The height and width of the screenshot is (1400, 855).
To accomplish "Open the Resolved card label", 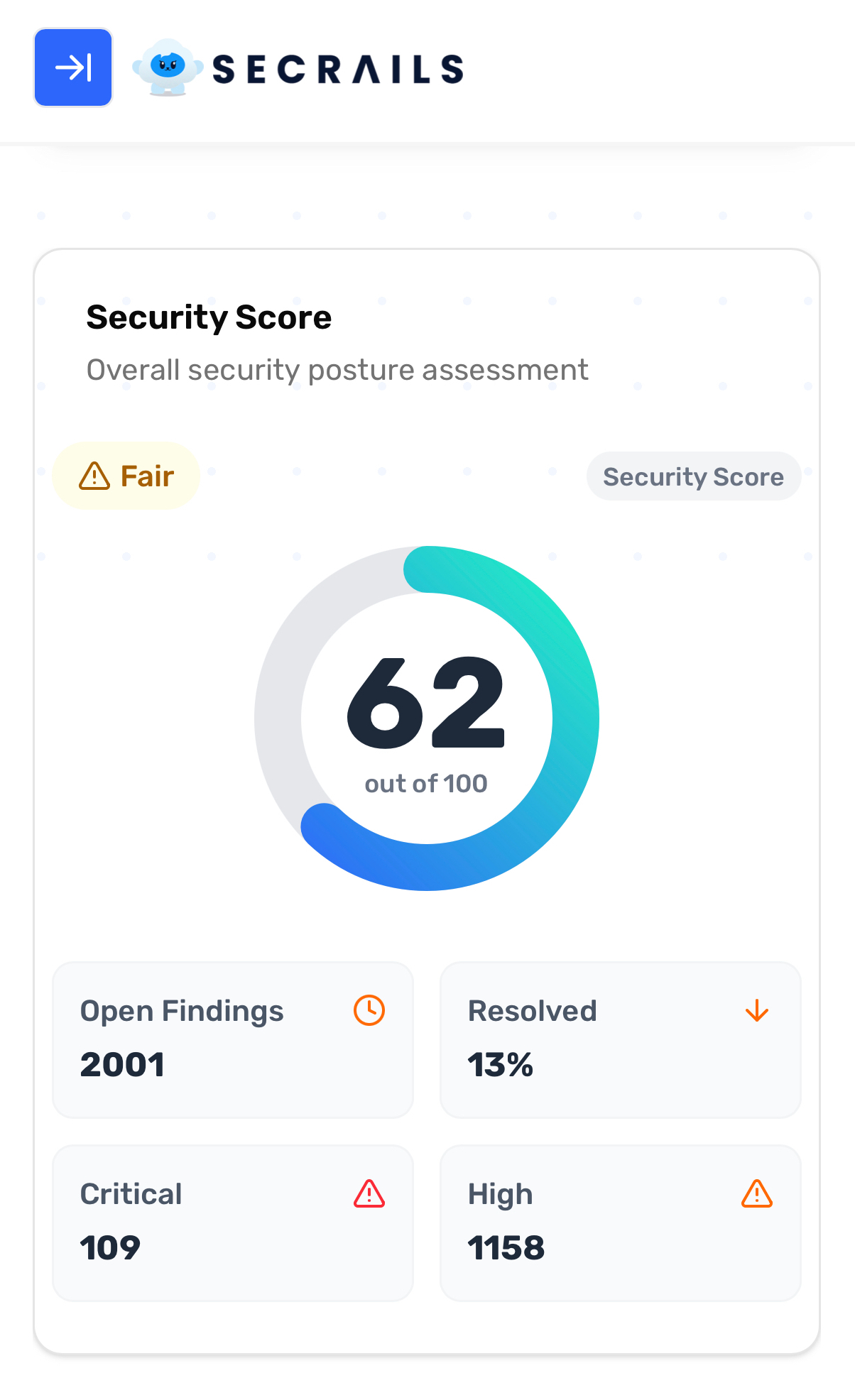I will [532, 1011].
